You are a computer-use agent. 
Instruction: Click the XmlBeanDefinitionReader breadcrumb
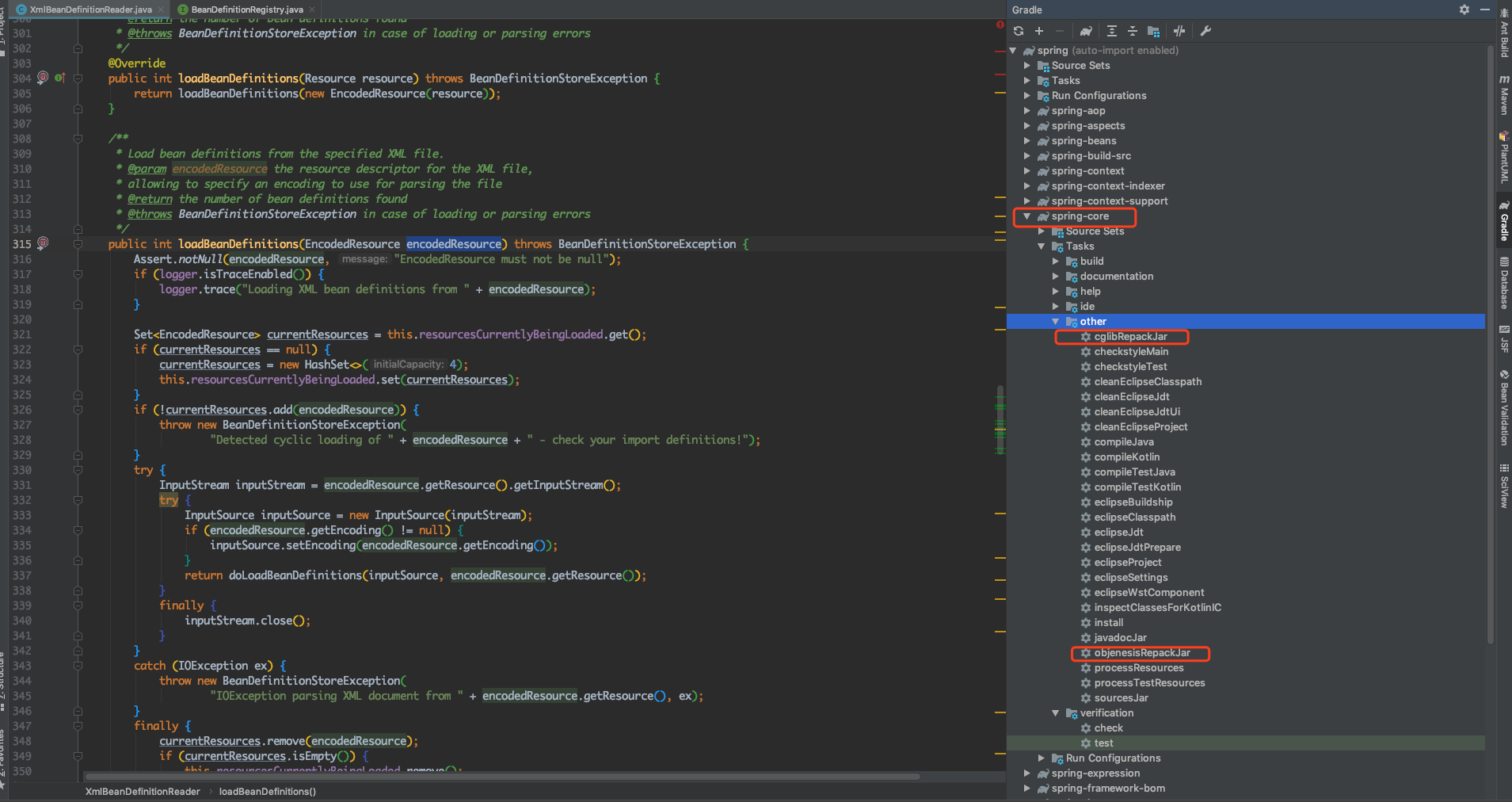tap(143, 792)
